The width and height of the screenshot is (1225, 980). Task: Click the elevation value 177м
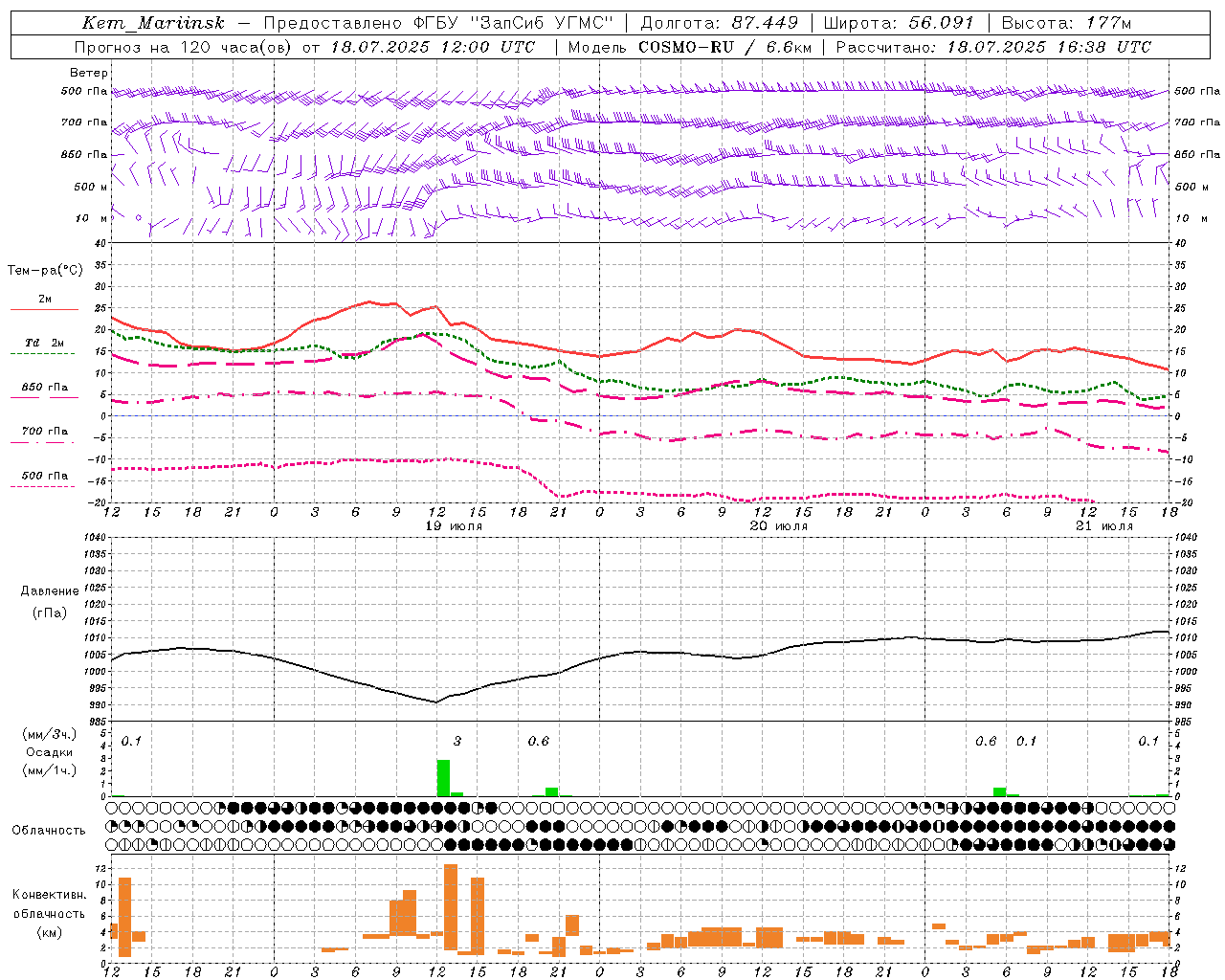1108,23
